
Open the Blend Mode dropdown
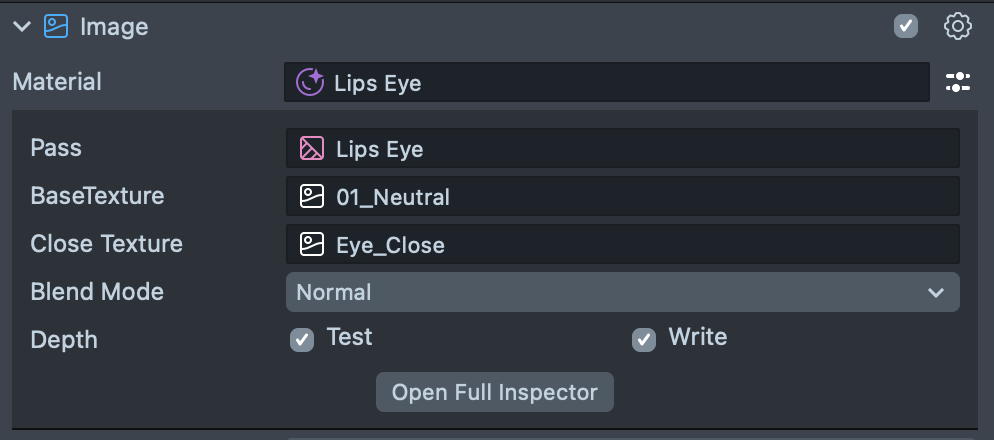point(622,292)
